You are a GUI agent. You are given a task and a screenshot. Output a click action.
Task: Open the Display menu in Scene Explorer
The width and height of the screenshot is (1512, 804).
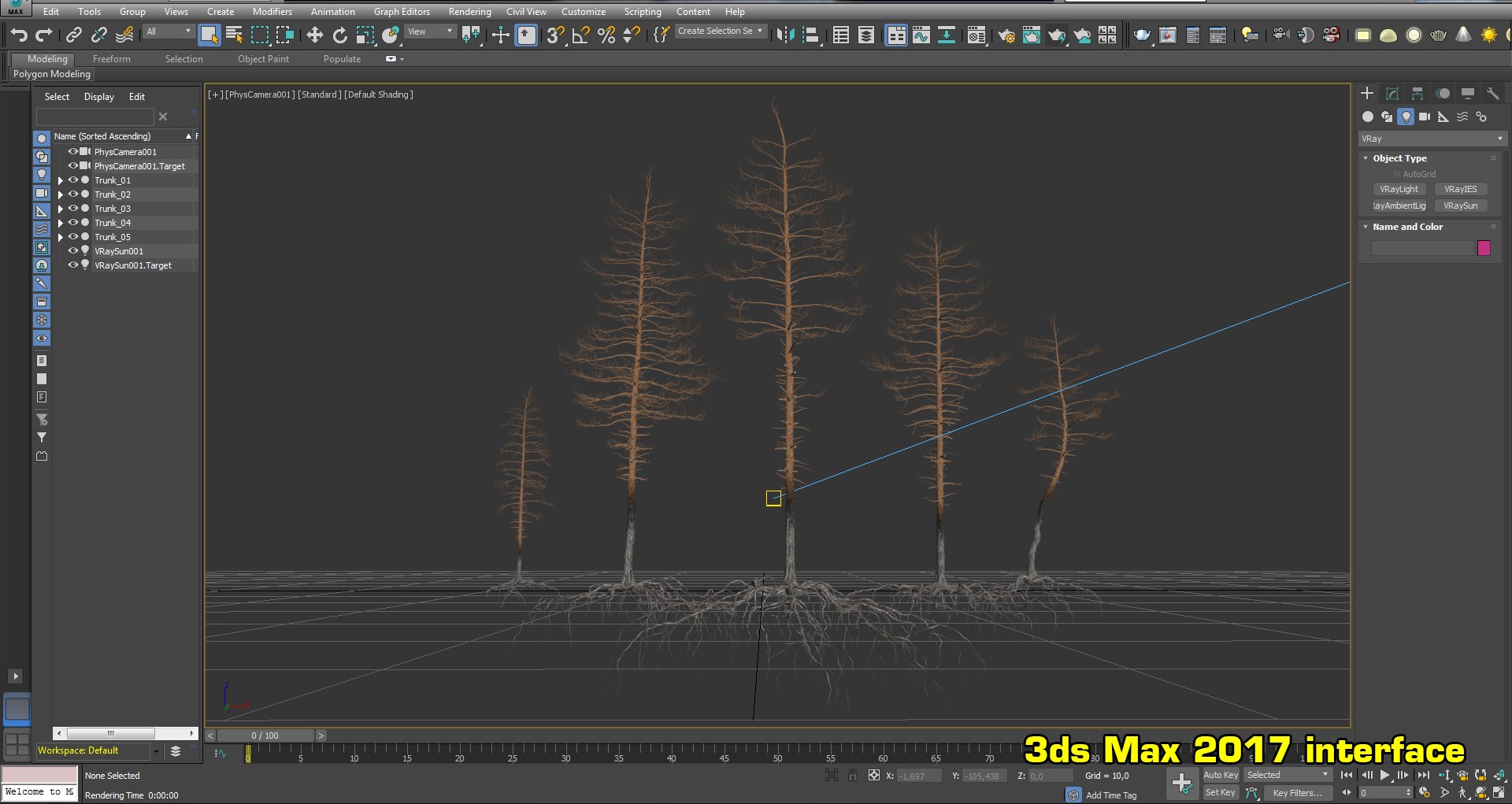click(x=99, y=97)
